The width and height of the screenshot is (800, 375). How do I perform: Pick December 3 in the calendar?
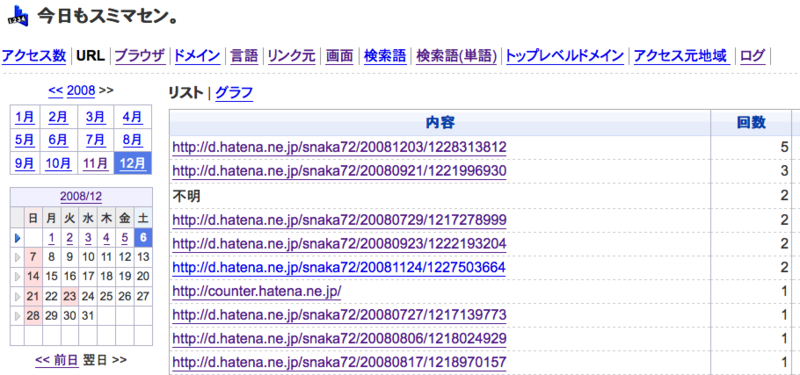(88, 238)
